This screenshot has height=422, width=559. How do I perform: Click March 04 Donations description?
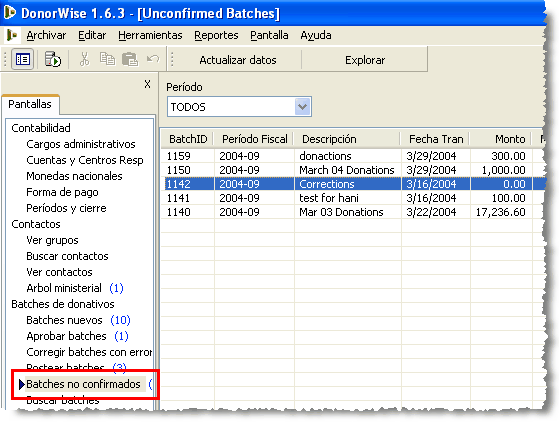347,170
